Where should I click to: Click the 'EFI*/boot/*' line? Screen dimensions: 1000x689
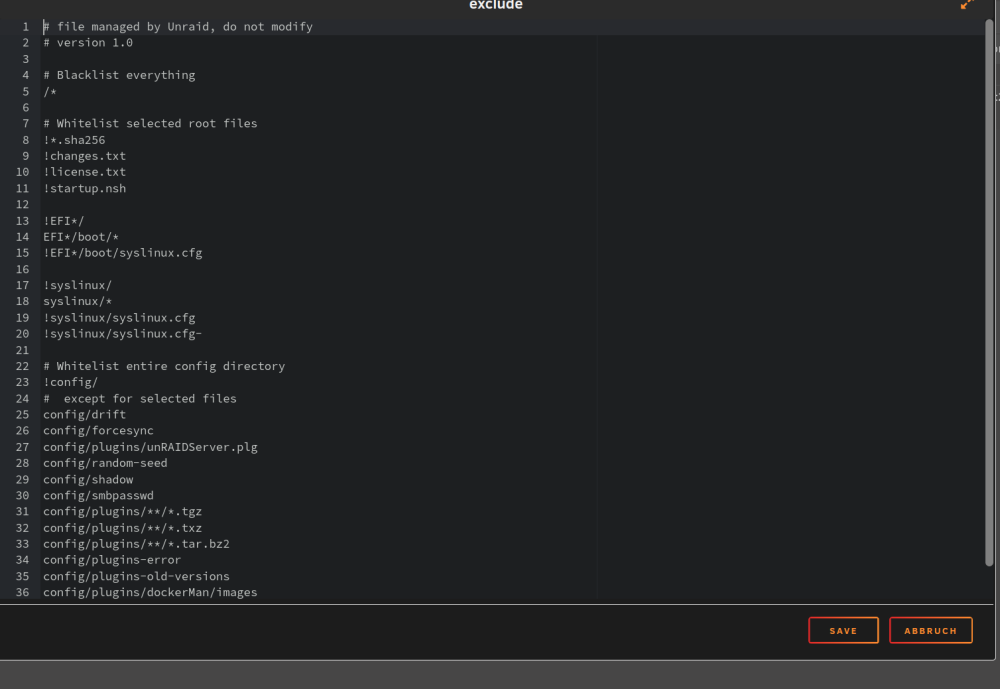point(81,237)
